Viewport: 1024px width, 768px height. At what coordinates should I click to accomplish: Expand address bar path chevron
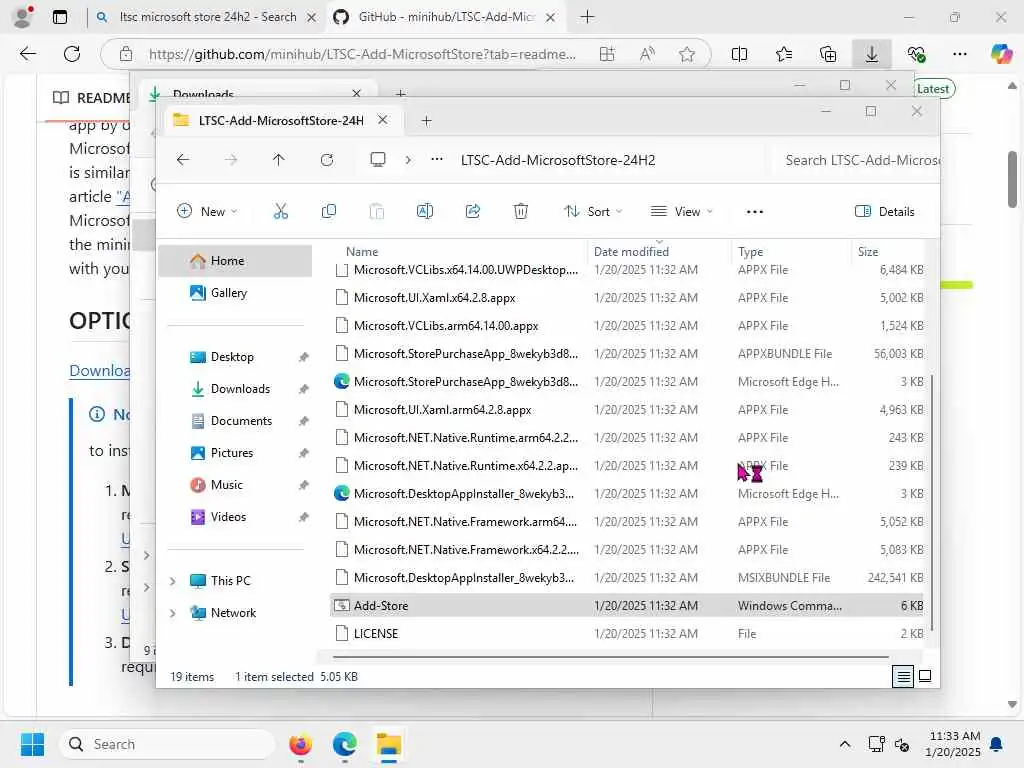pyautogui.click(x=408, y=160)
